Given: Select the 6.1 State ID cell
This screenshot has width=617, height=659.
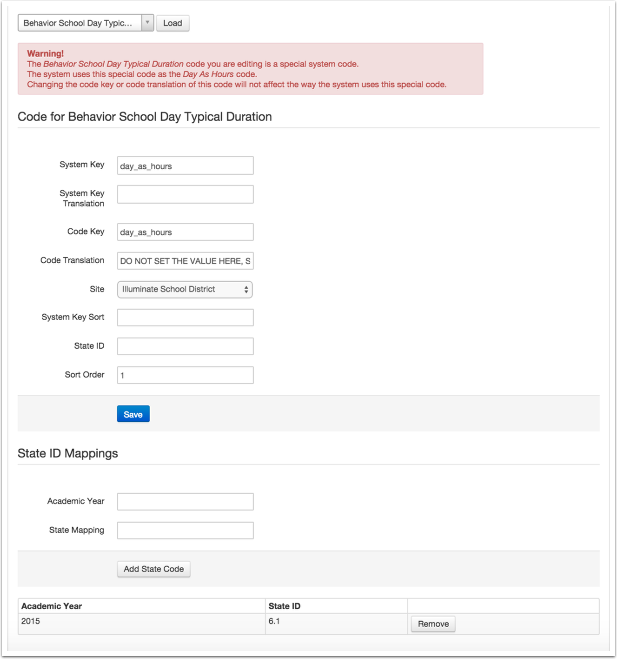Looking at the screenshot, I should pyautogui.click(x=336, y=624).
